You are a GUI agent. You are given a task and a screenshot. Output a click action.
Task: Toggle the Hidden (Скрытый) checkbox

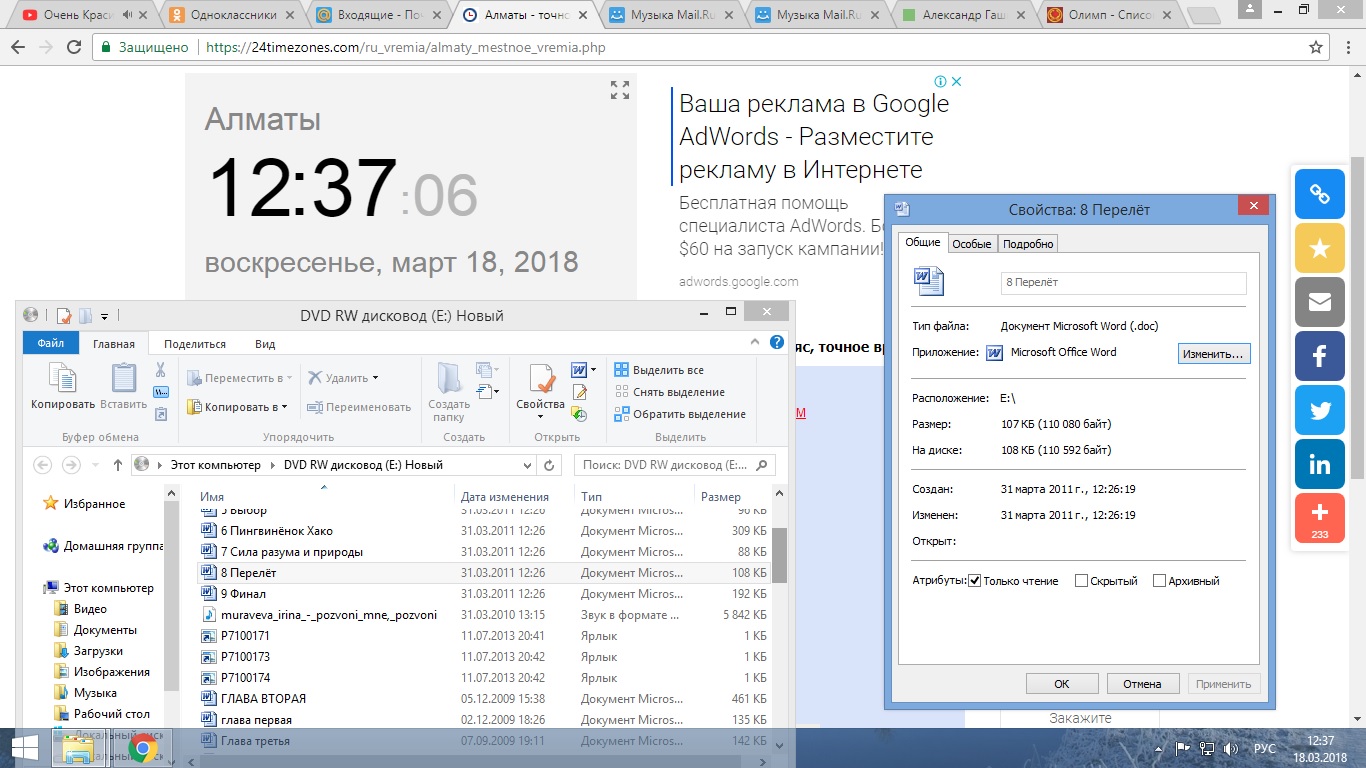coord(1081,581)
